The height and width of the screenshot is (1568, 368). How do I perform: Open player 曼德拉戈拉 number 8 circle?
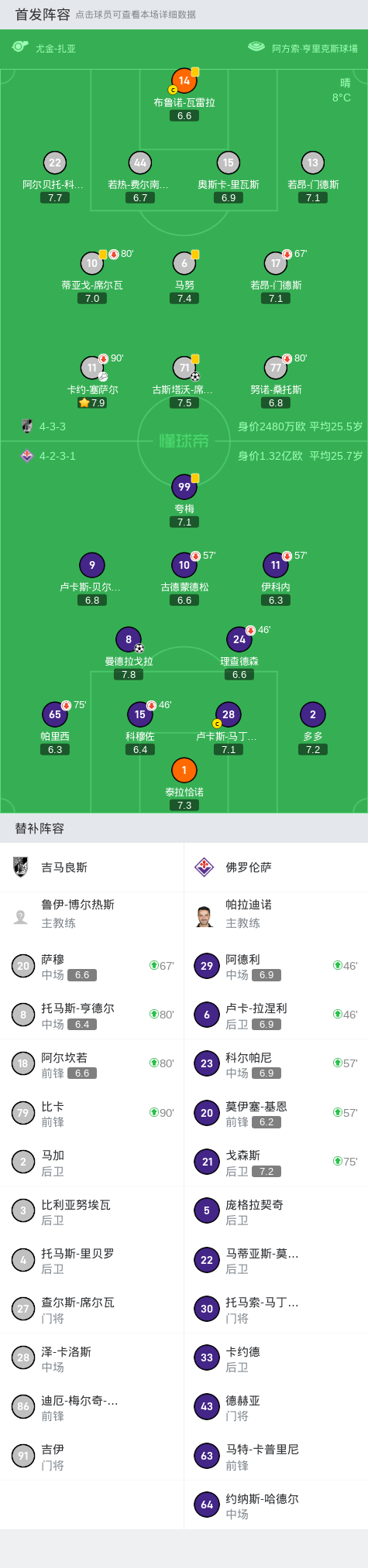pyautogui.click(x=129, y=639)
